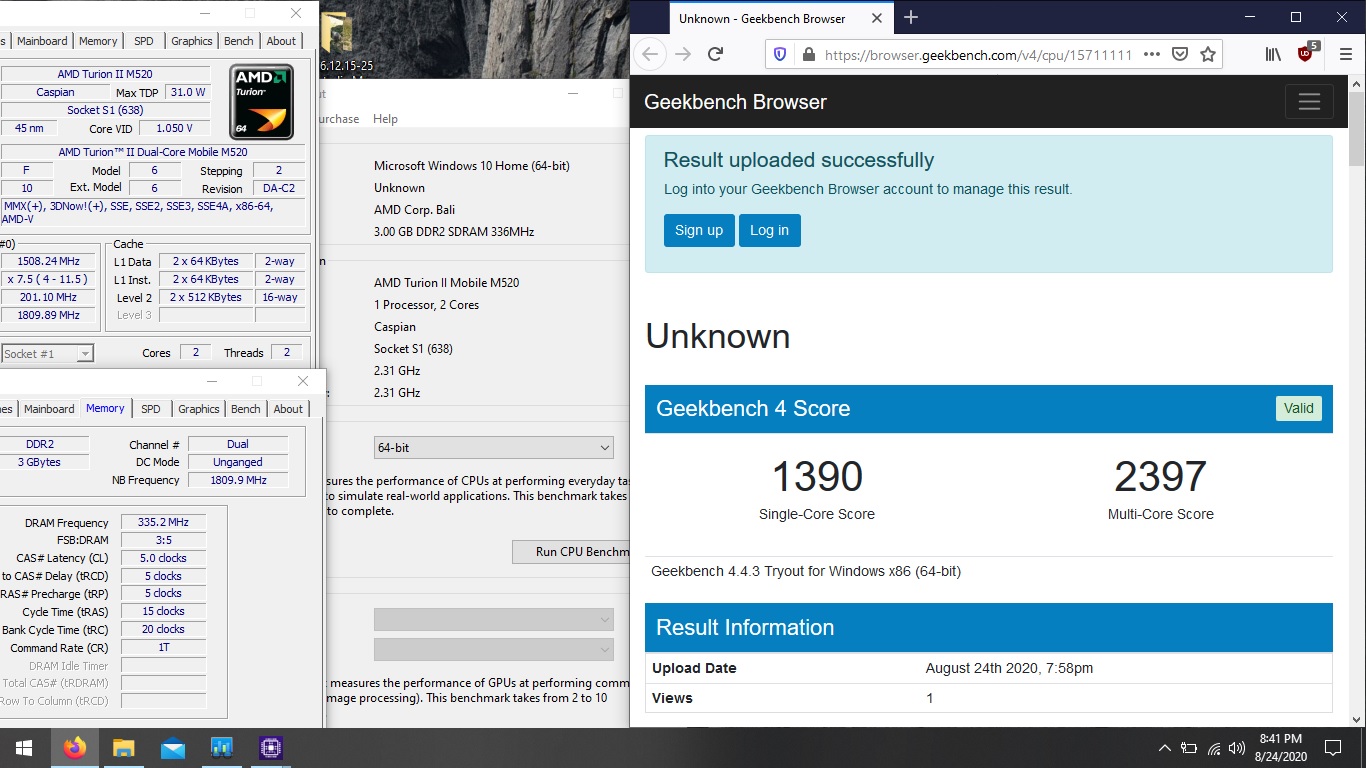
Task: Select SPD tab in lower CPU-Z window
Action: 151,409
